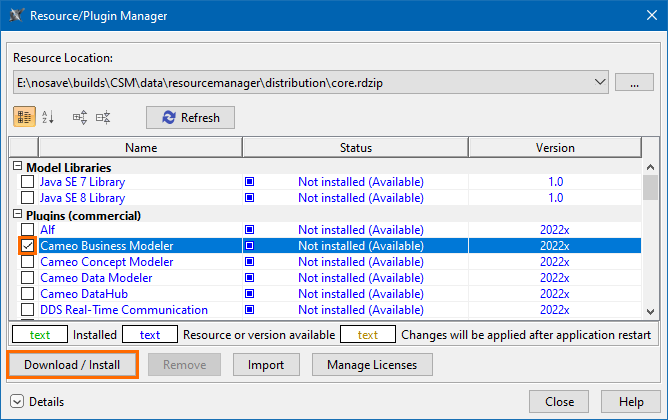Enable the Cameo Data Modeler checkbox

[x=27, y=278]
